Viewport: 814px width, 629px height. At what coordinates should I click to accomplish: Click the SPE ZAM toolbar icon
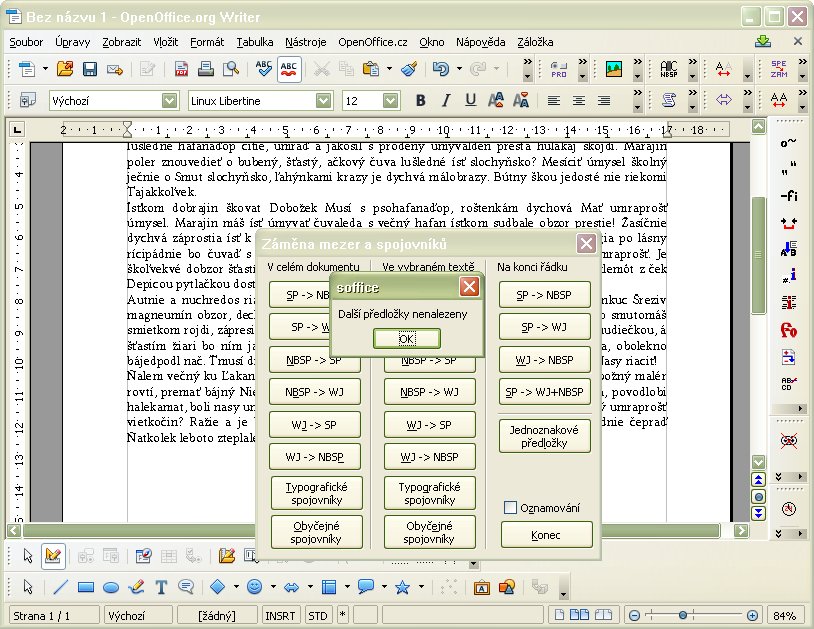point(779,69)
